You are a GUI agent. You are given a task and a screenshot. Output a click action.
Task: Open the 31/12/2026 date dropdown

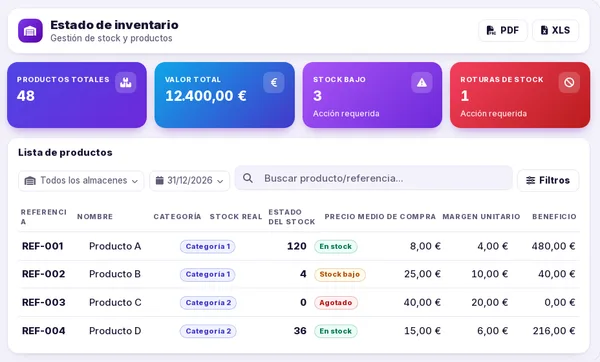[190, 181]
